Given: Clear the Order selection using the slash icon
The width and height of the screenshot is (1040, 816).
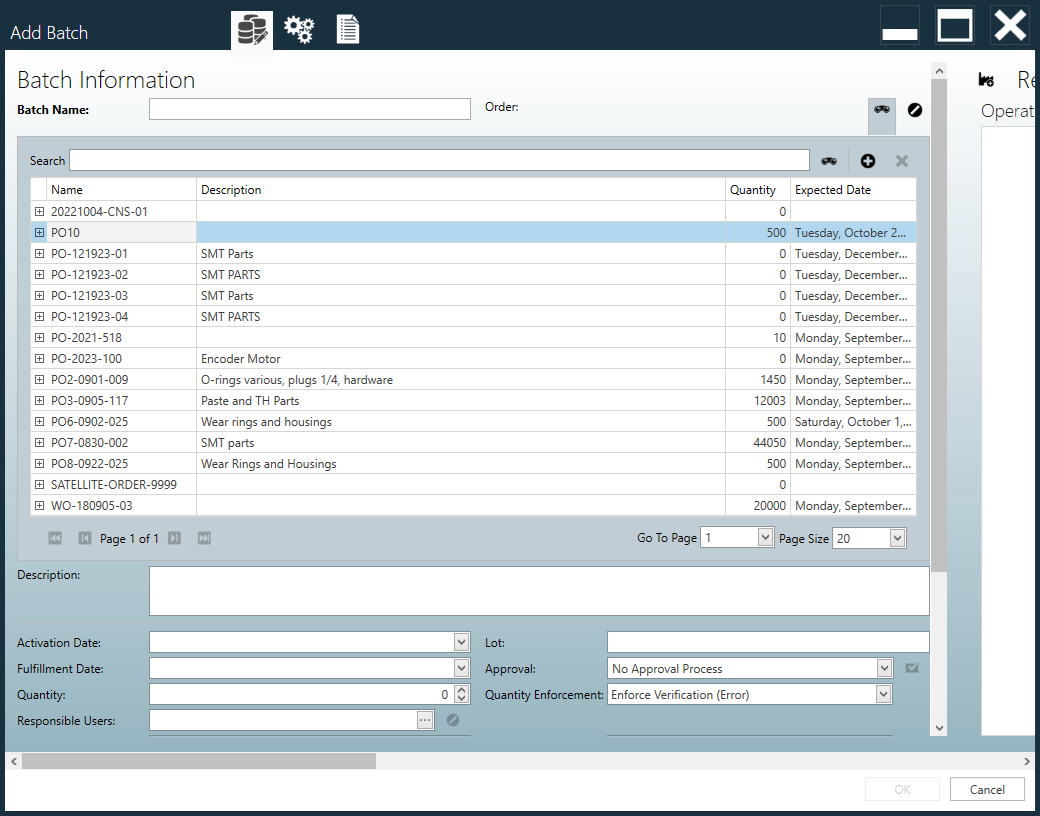Looking at the screenshot, I should coord(914,110).
